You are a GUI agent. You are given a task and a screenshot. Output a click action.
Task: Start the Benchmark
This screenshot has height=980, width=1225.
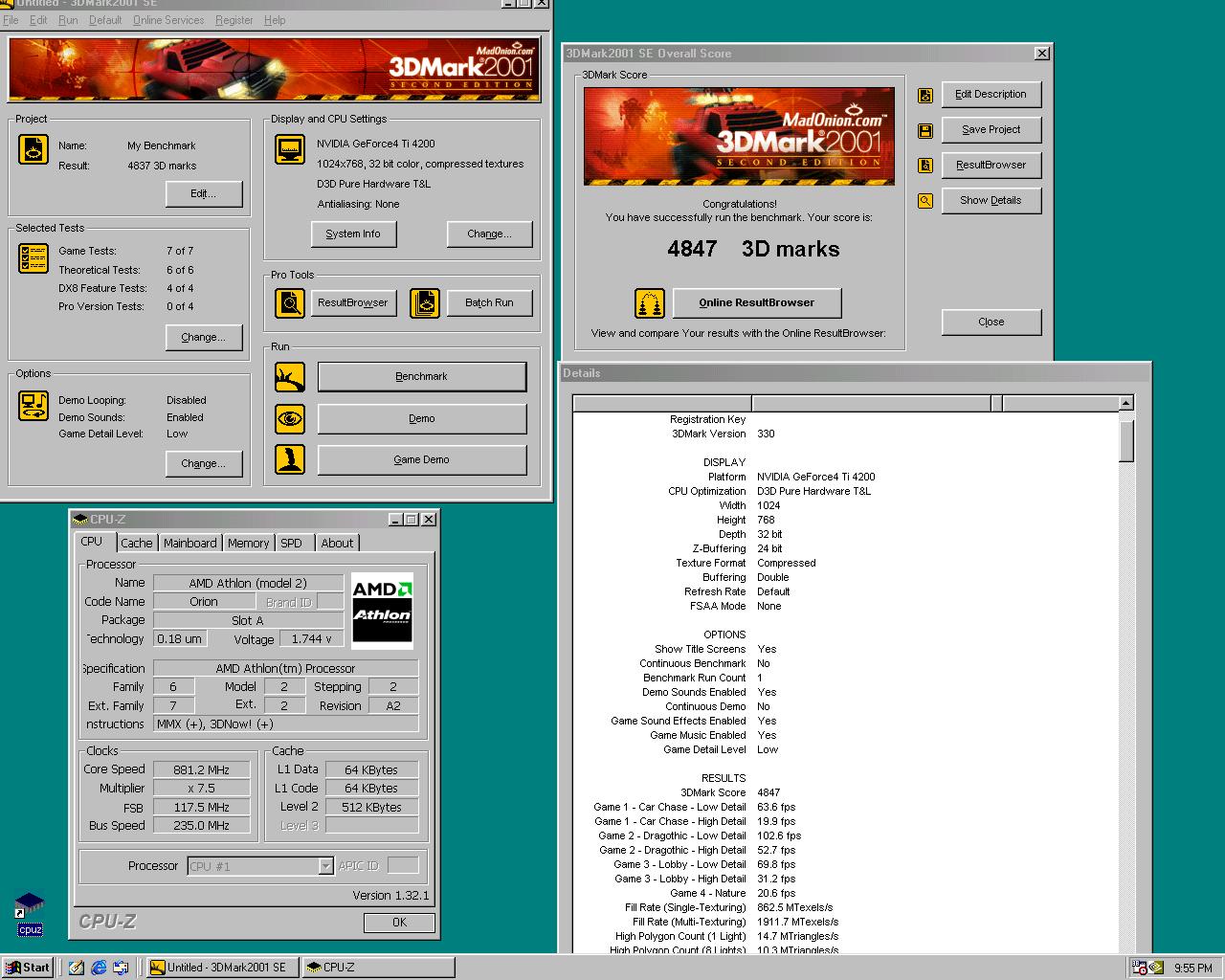[x=422, y=377]
